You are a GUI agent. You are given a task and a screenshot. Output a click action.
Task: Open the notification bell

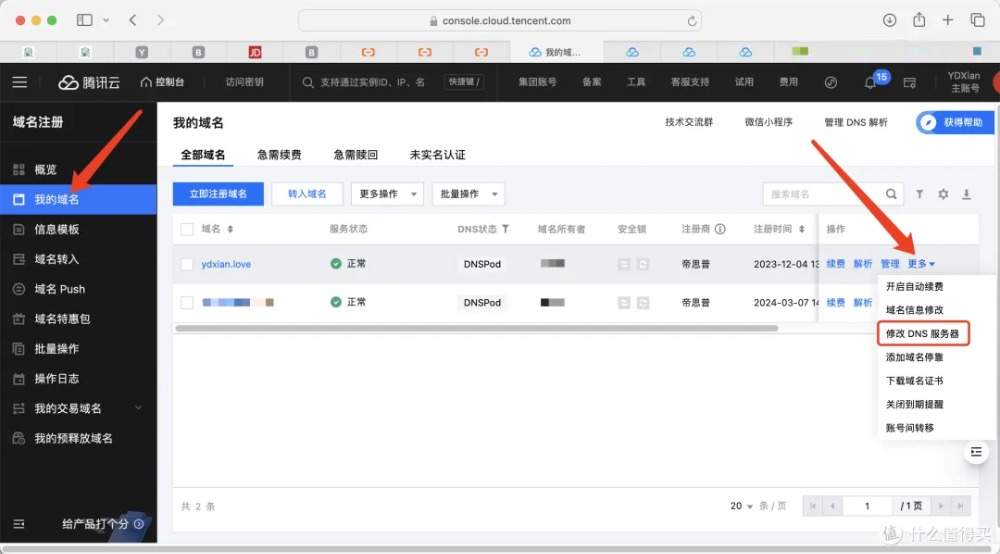[870, 82]
